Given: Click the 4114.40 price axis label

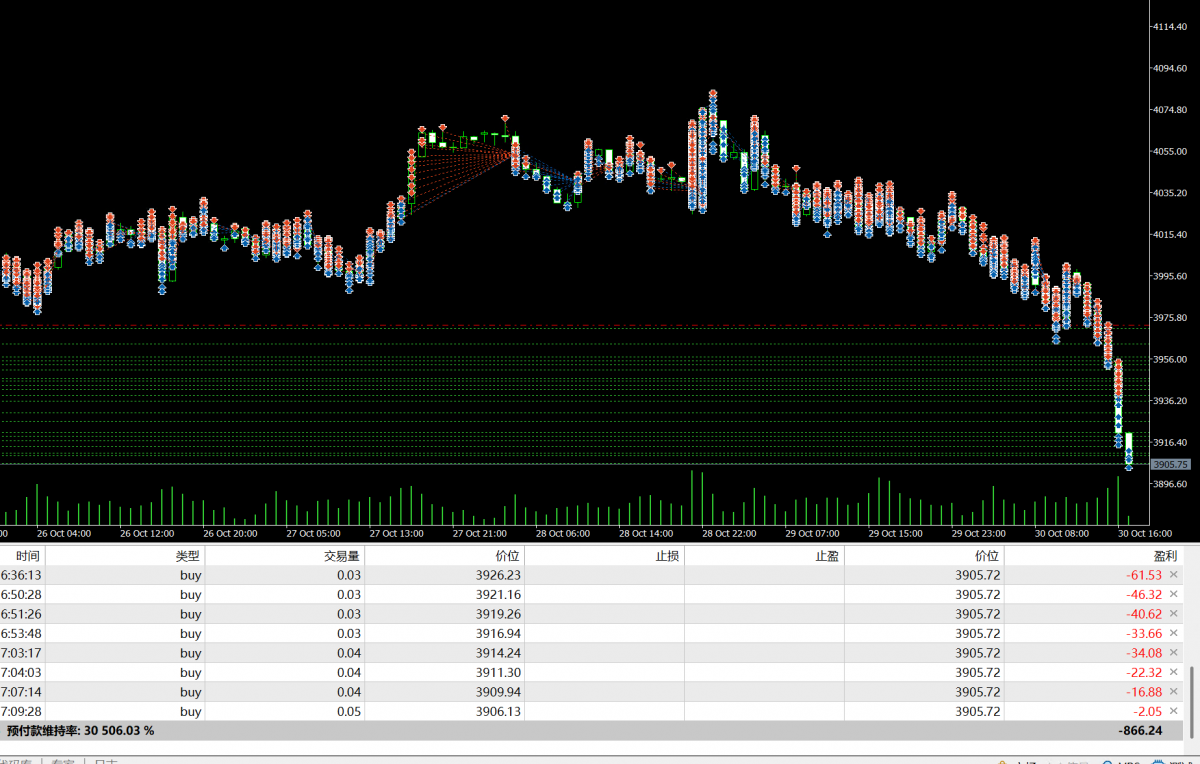Looking at the screenshot, I should [x=1171, y=27].
